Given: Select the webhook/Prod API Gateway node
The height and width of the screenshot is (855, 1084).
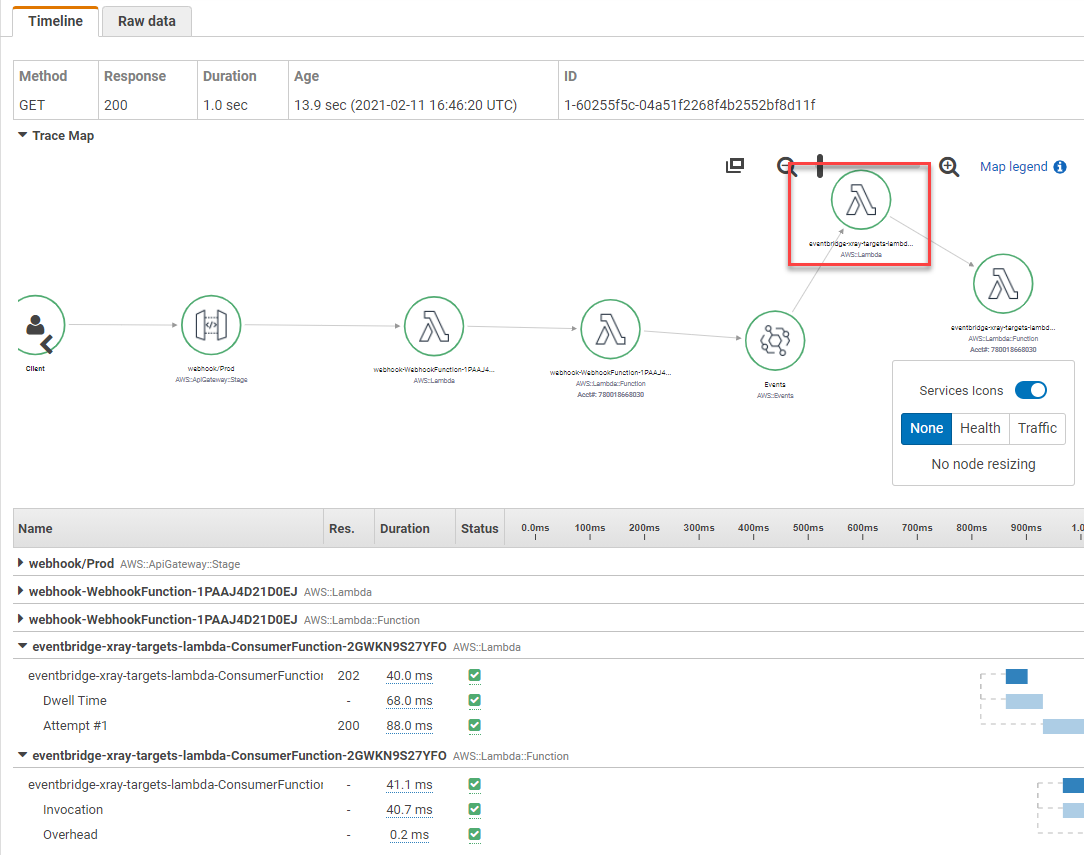Looking at the screenshot, I should [x=211, y=325].
